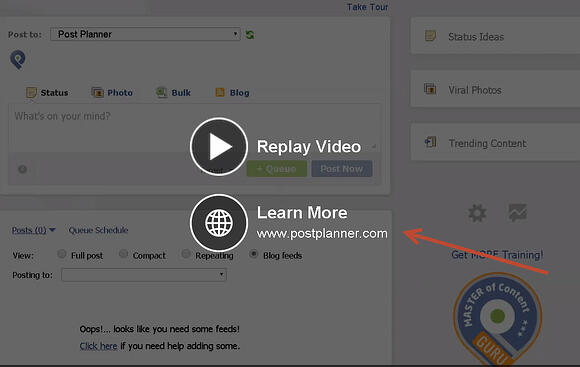Click the chart analytics icon beside the gear
This screenshot has height=367, width=580.
tap(517, 213)
